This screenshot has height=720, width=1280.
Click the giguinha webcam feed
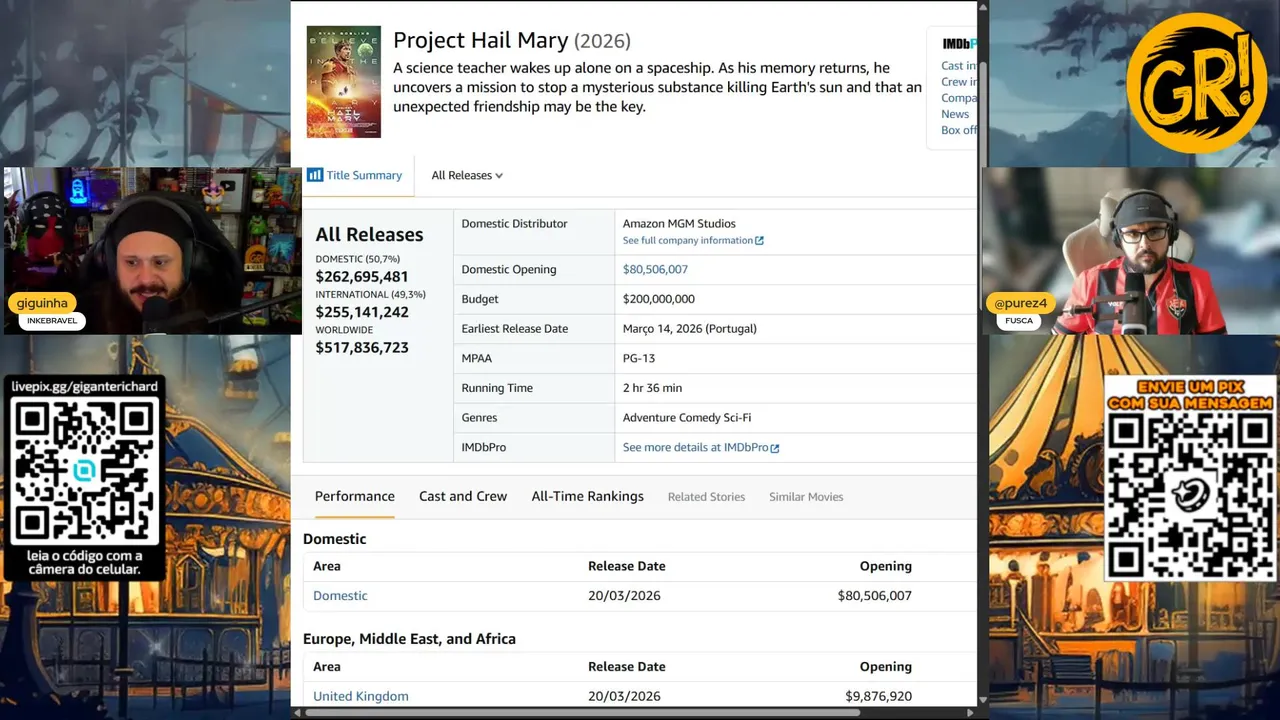[x=152, y=251]
